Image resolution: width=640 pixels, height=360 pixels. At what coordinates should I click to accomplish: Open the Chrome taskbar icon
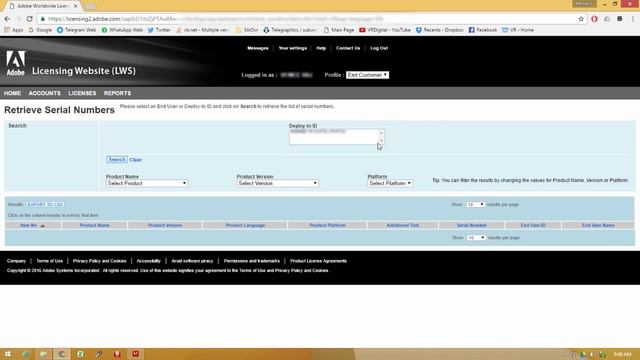[x=62, y=354]
